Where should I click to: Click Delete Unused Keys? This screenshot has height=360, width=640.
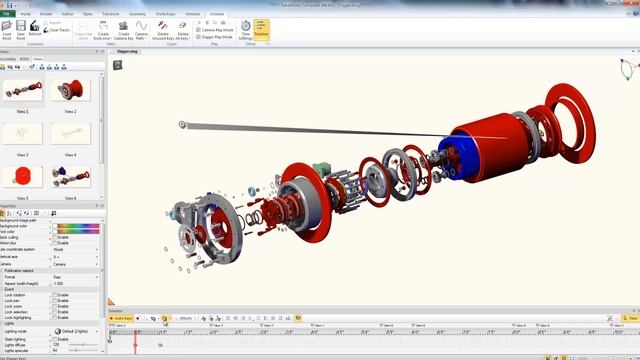[x=163, y=30]
